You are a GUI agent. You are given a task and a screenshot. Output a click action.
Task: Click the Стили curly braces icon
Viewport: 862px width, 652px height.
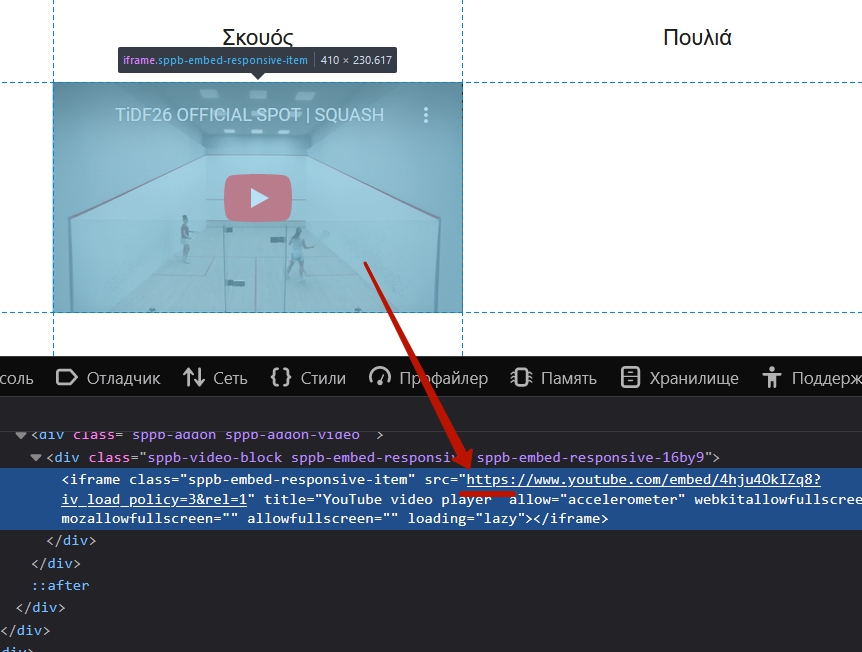pos(281,377)
